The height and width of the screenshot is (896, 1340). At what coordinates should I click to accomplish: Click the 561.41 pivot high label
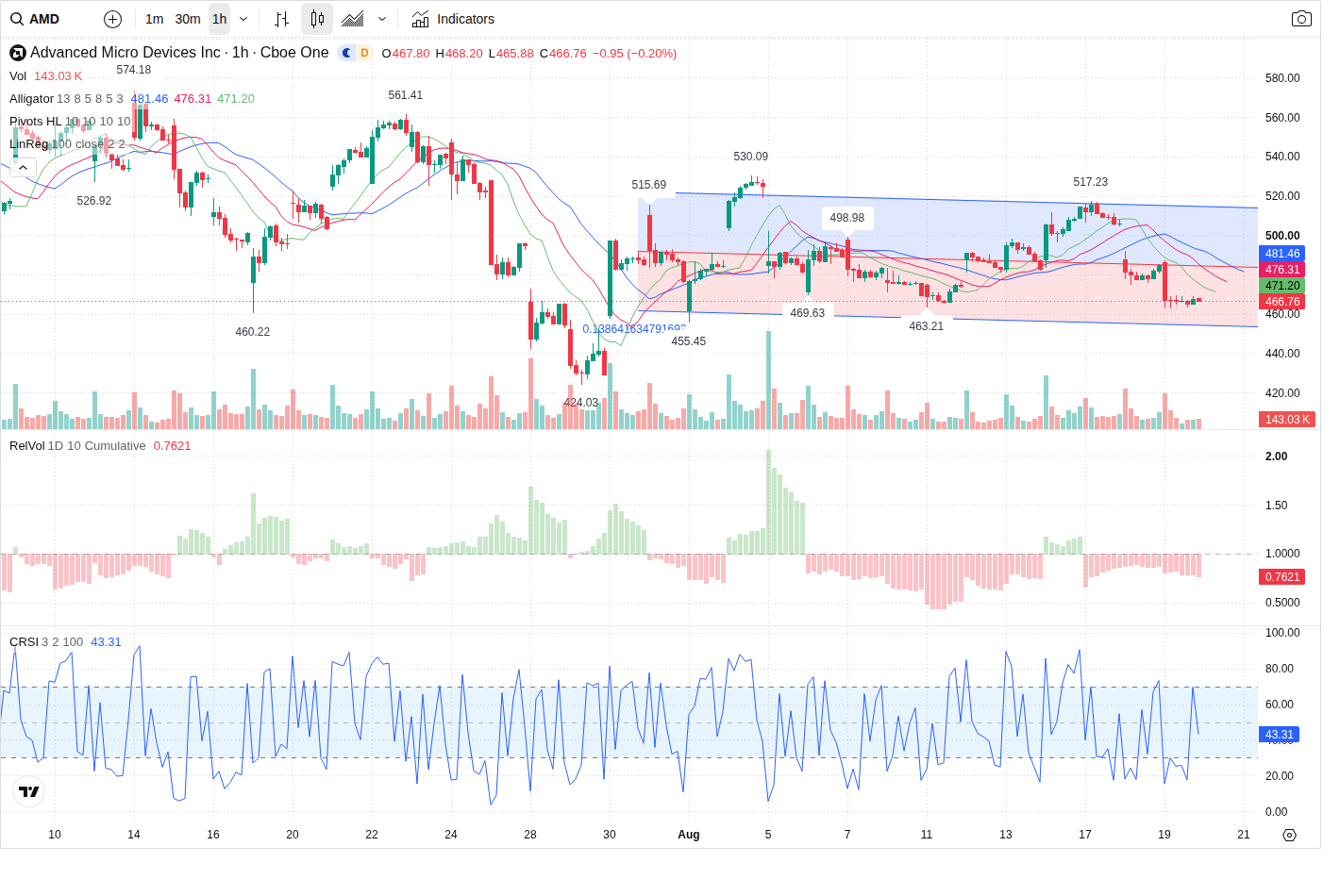405,95
